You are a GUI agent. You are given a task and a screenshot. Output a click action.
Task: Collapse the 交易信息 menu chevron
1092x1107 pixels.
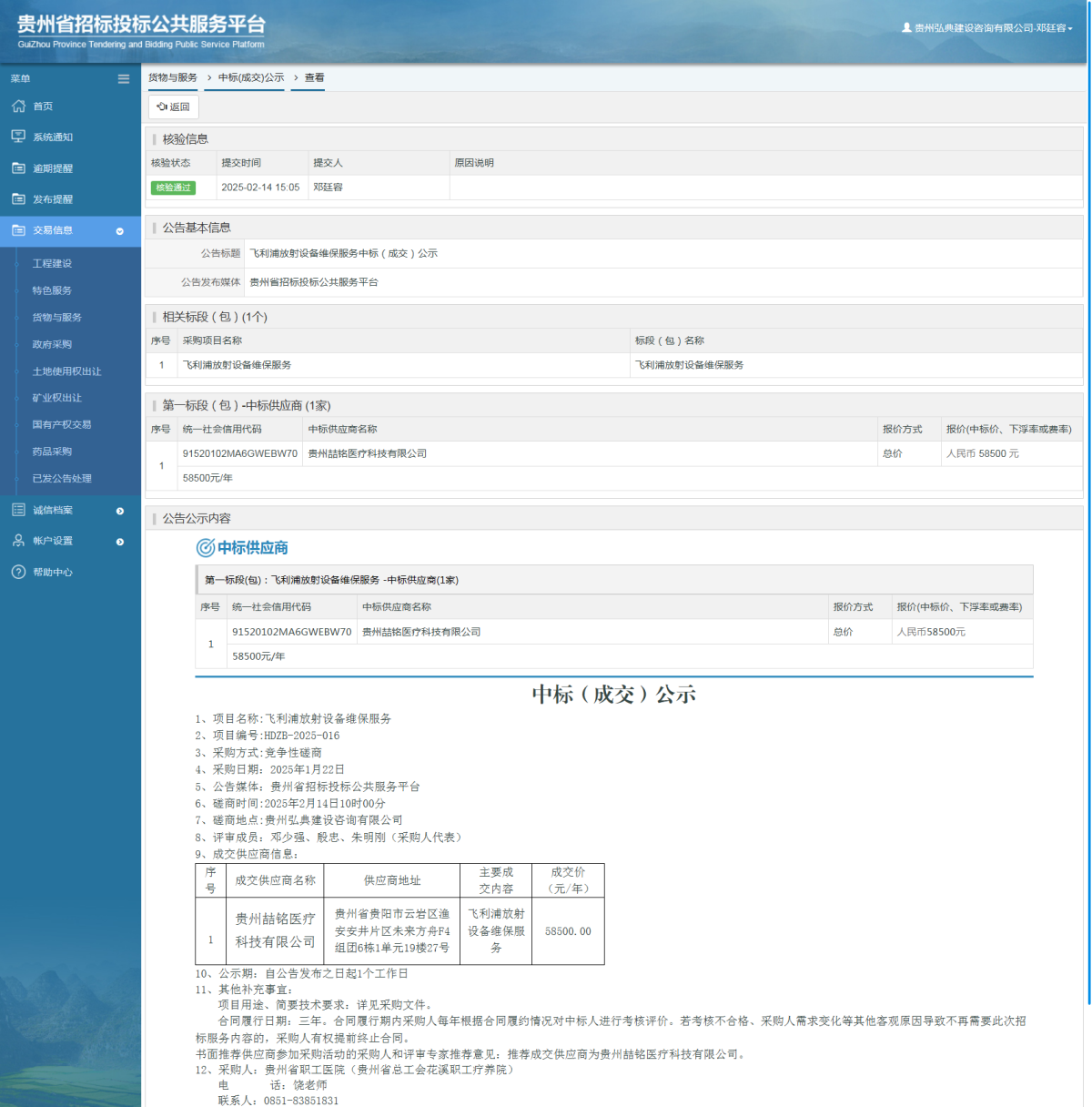120,231
